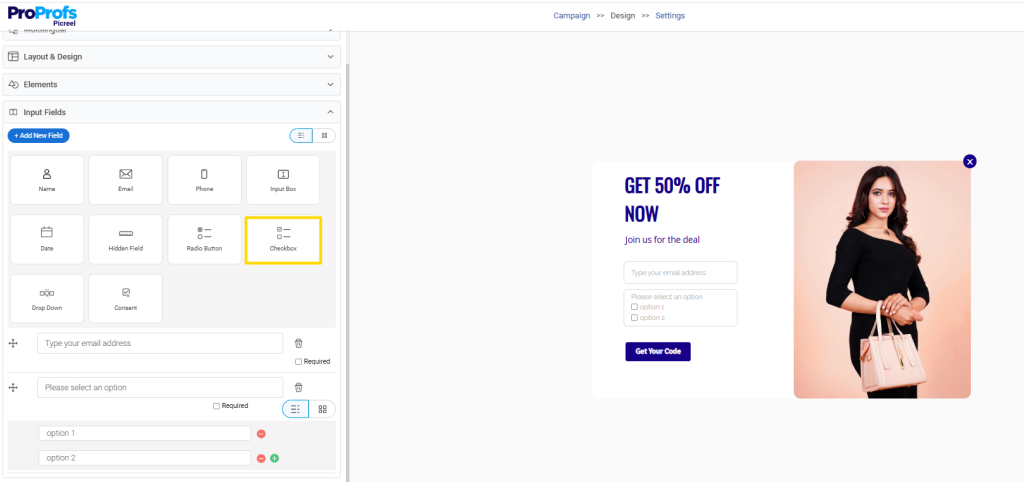Image resolution: width=1024 pixels, height=482 pixels.
Task: Remove option 2 with the red minus
Action: point(261,458)
